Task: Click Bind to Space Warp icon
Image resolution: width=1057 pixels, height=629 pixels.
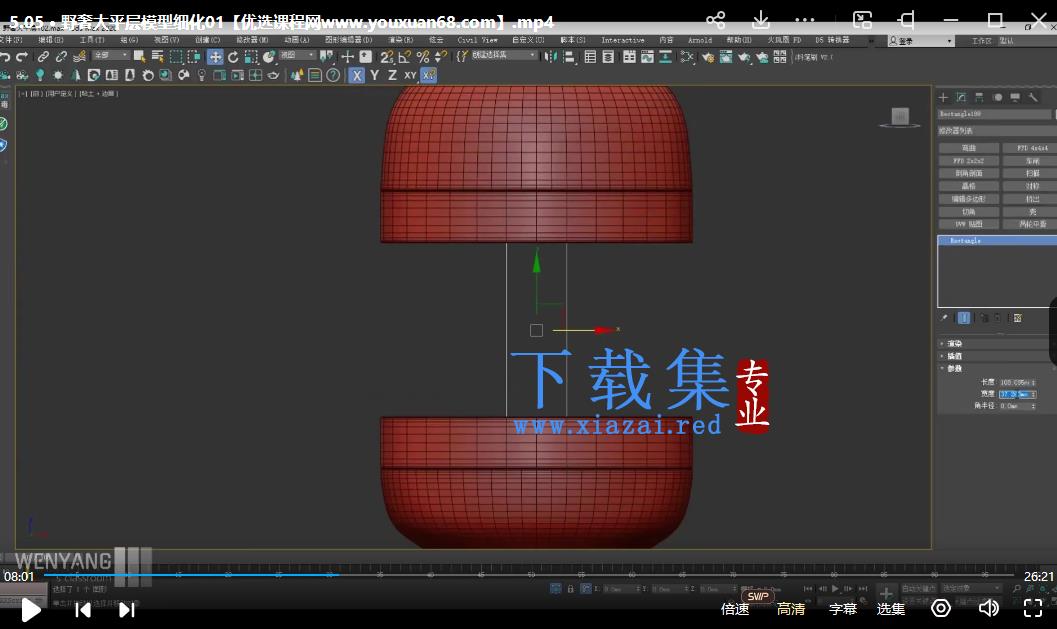Action: click(x=79, y=57)
